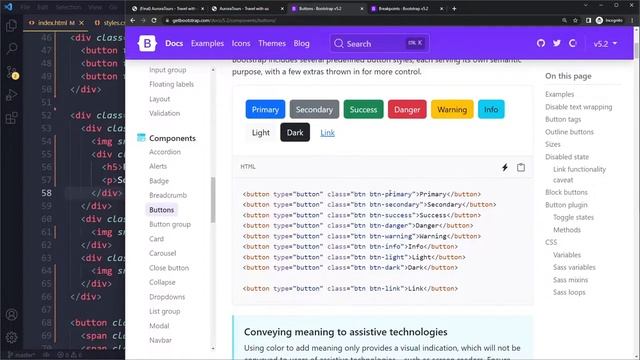The width and height of the screenshot is (640, 360).
Task: Click the browser address bar
Action: click(359, 20)
